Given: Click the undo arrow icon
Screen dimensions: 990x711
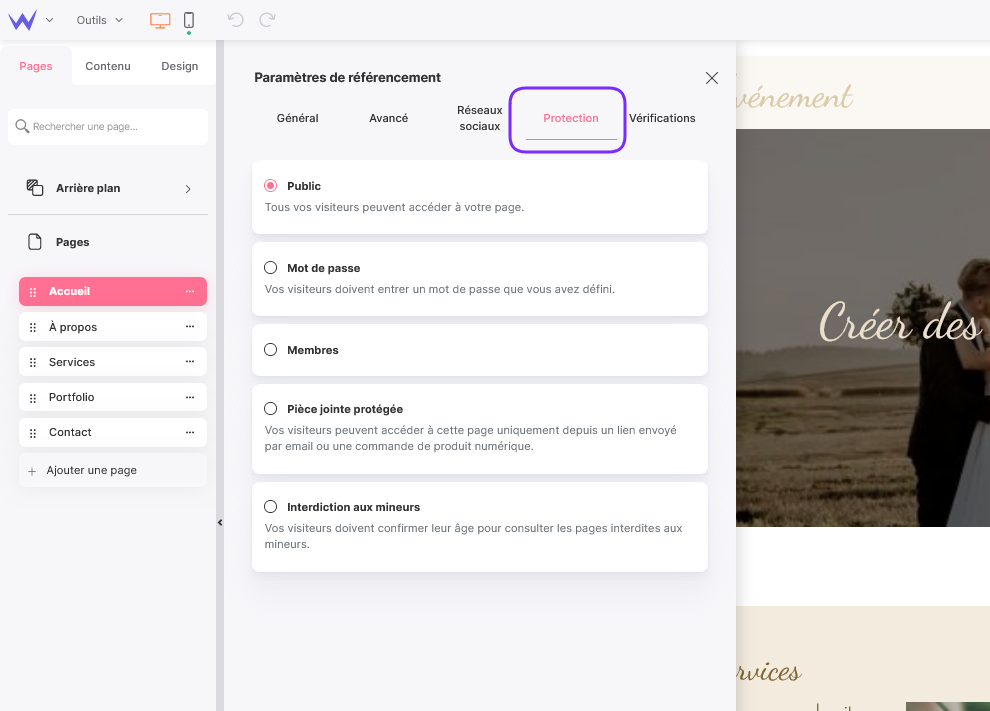Looking at the screenshot, I should 235,20.
